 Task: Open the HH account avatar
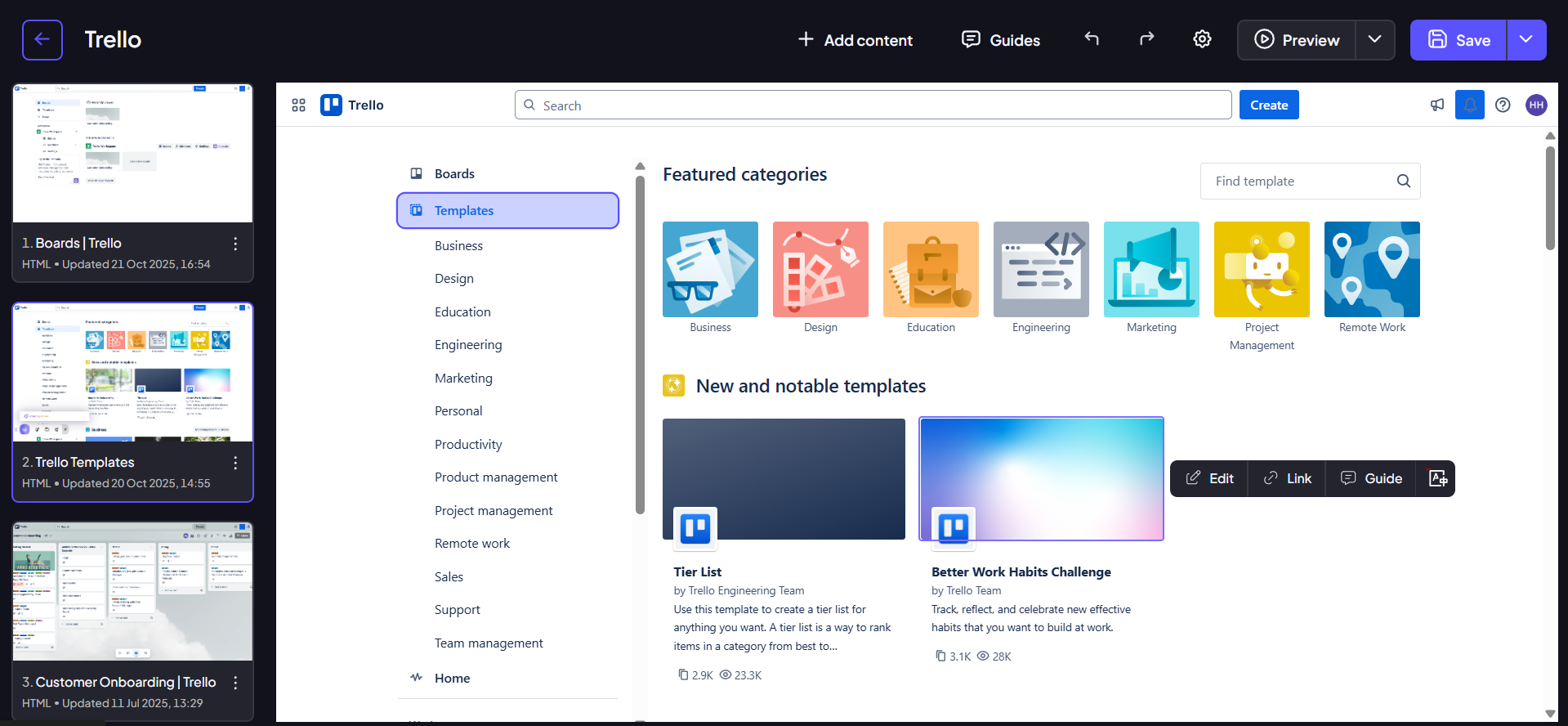[1536, 105]
